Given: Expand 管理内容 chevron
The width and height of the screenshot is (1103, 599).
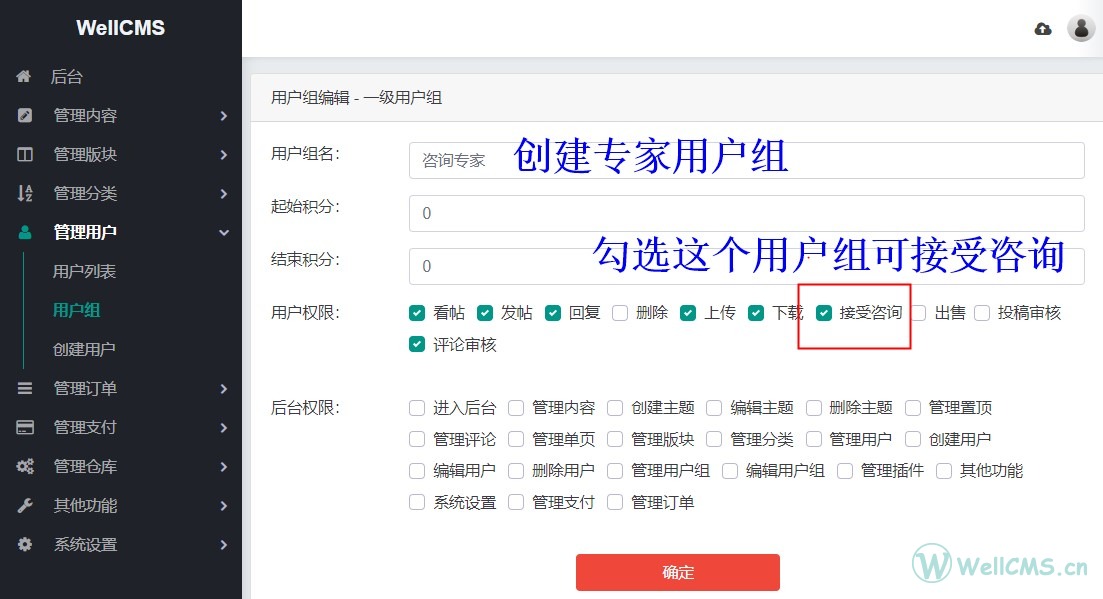Looking at the screenshot, I should [x=224, y=115].
